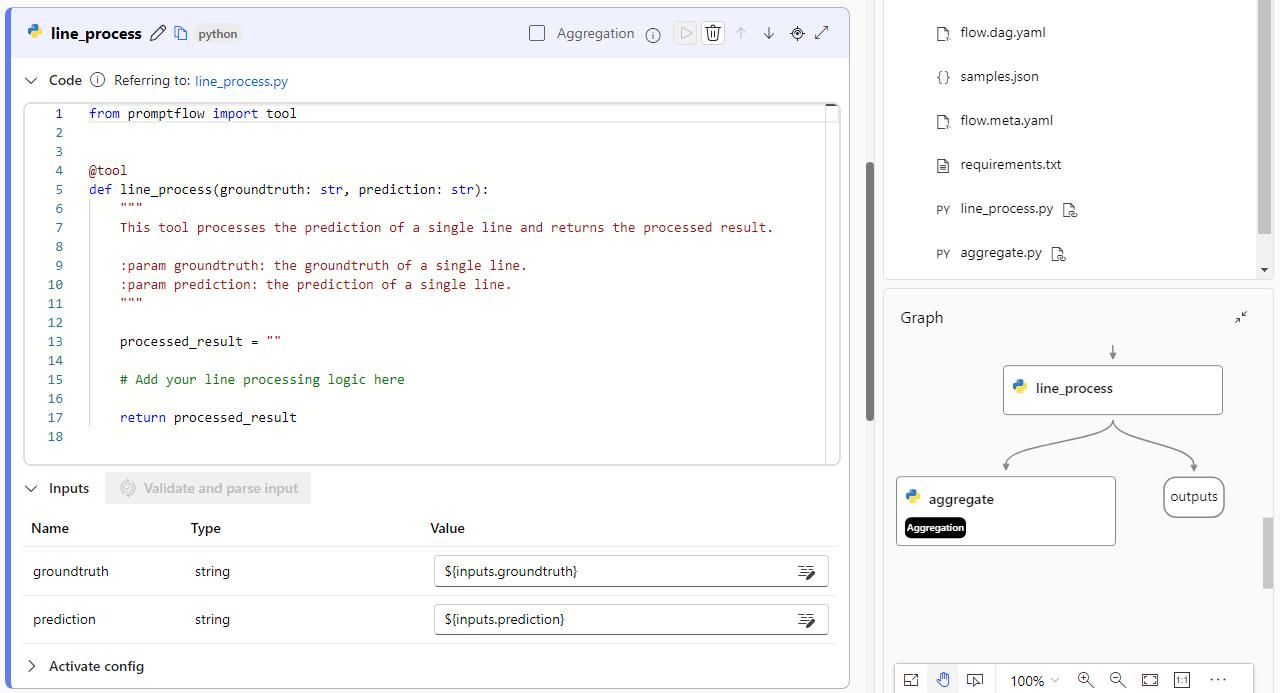The width and height of the screenshot is (1280, 693).
Task: Place cursor on 'return processed_result' code line
Action: click(208, 418)
